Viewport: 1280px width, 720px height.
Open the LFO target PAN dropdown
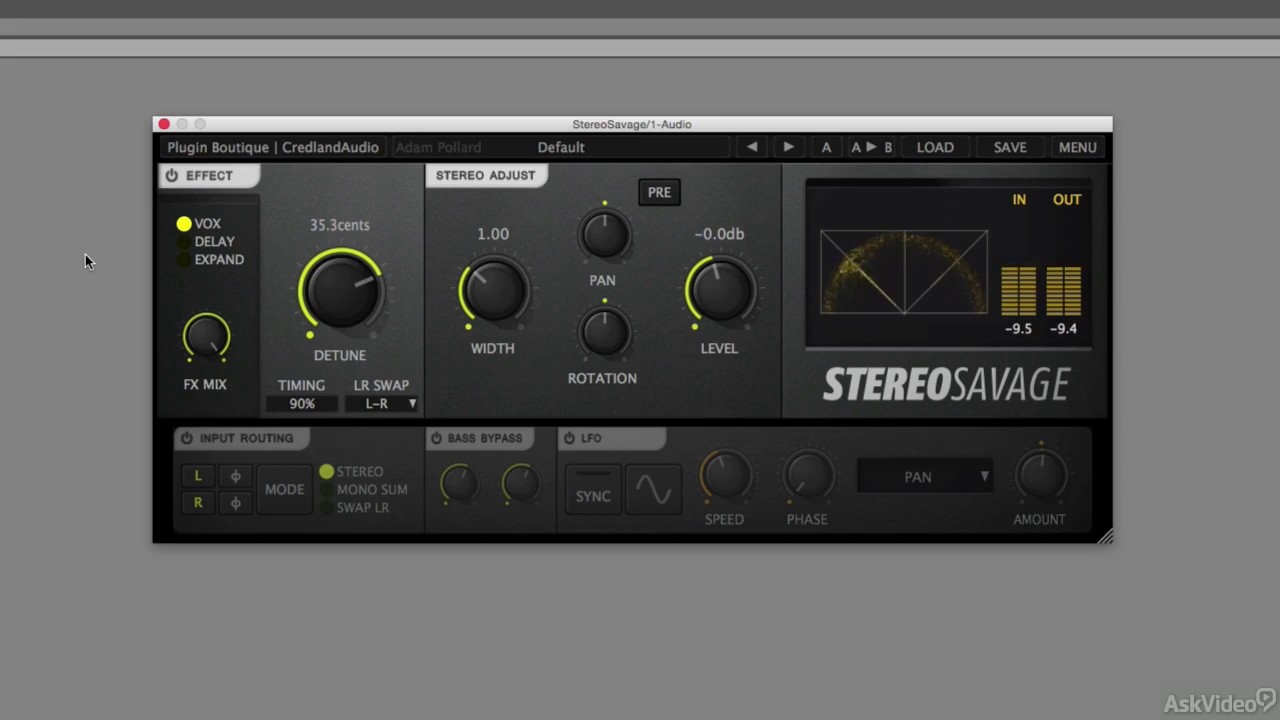pos(925,477)
